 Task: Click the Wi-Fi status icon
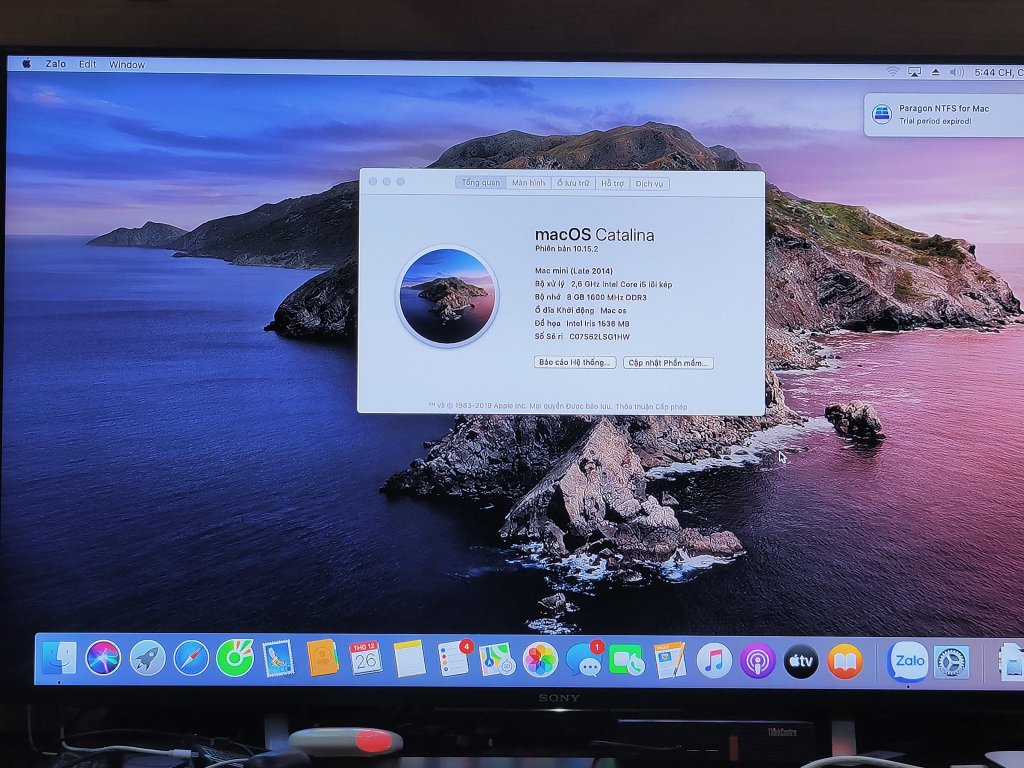coord(892,71)
